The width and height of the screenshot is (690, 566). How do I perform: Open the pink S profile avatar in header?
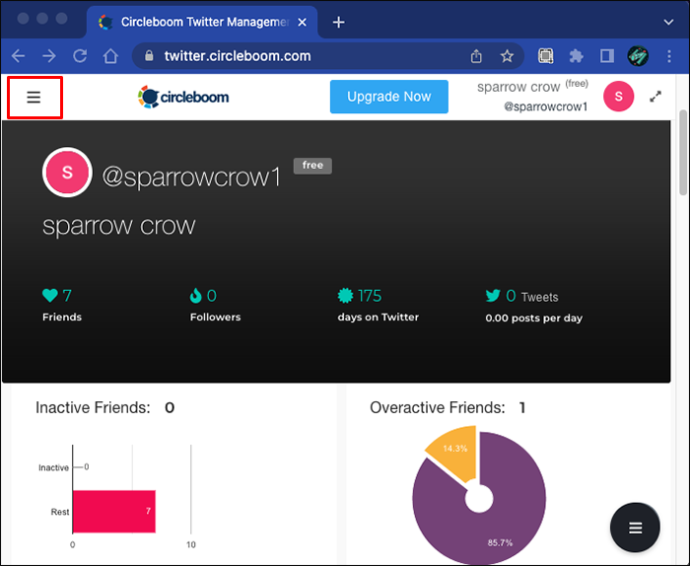[618, 96]
